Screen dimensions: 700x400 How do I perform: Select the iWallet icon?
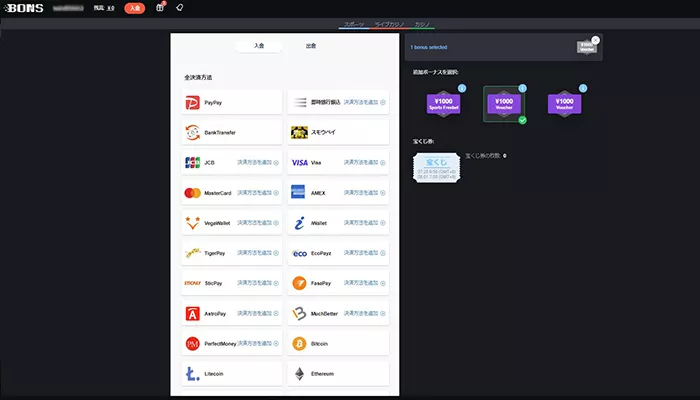click(299, 223)
